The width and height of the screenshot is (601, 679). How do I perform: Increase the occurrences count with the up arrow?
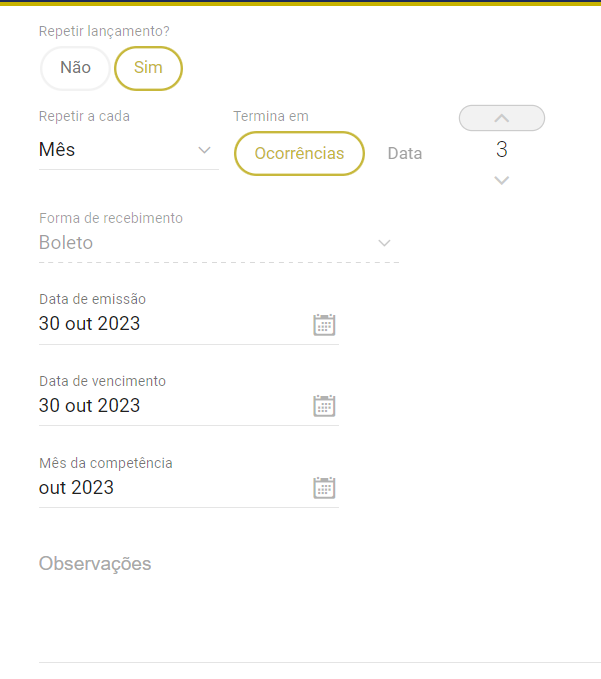coord(502,118)
